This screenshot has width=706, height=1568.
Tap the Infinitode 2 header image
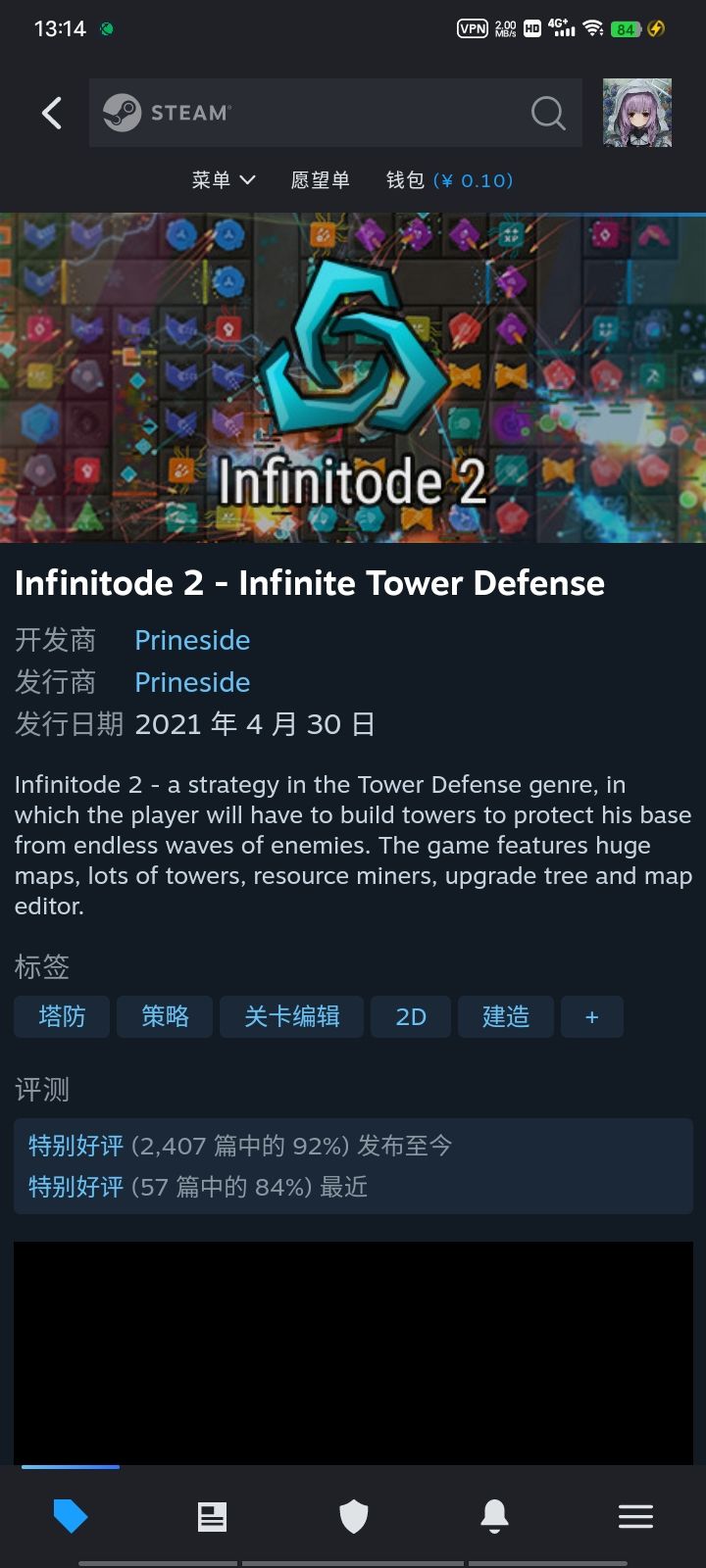tap(353, 378)
